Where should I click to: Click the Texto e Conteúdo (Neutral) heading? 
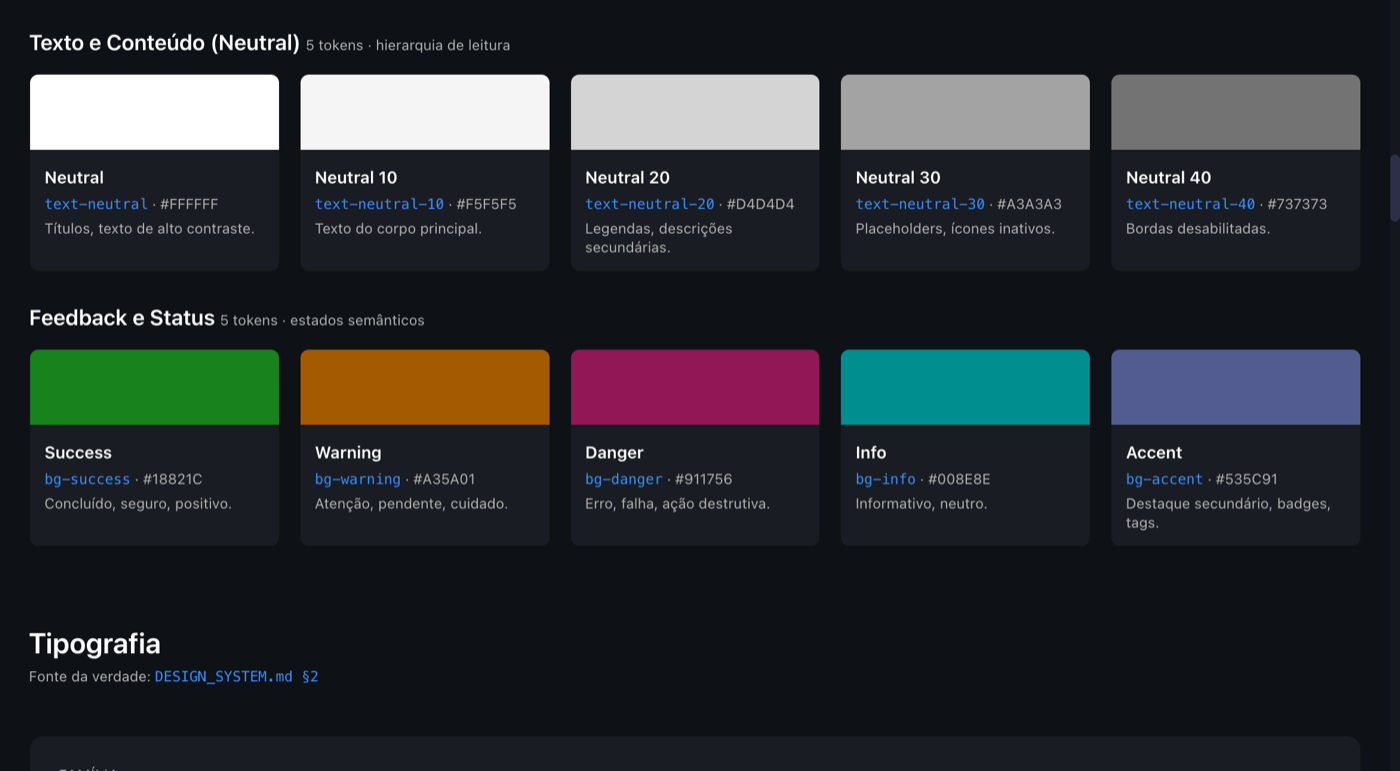pos(165,43)
